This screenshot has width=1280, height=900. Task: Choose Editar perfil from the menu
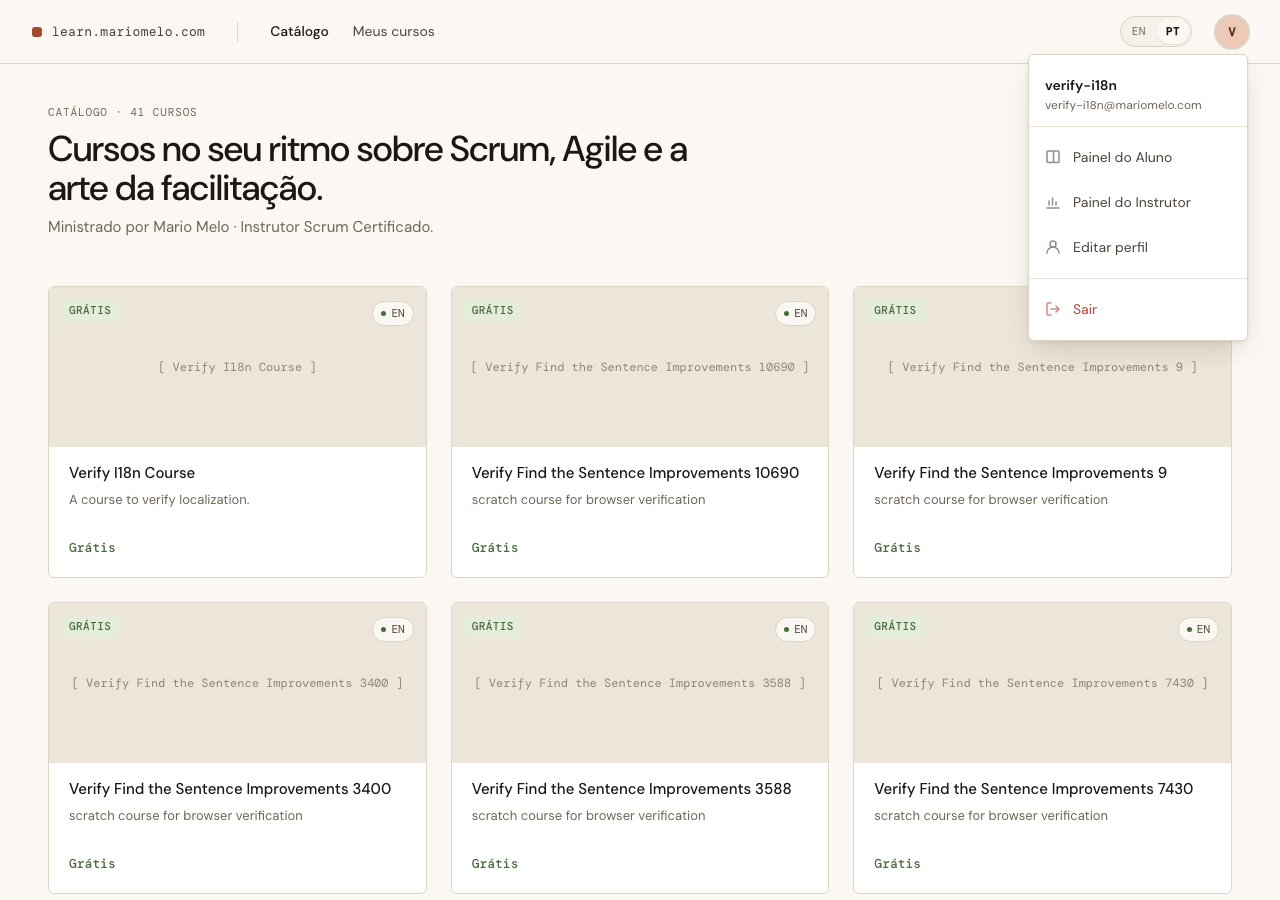[1138, 247]
